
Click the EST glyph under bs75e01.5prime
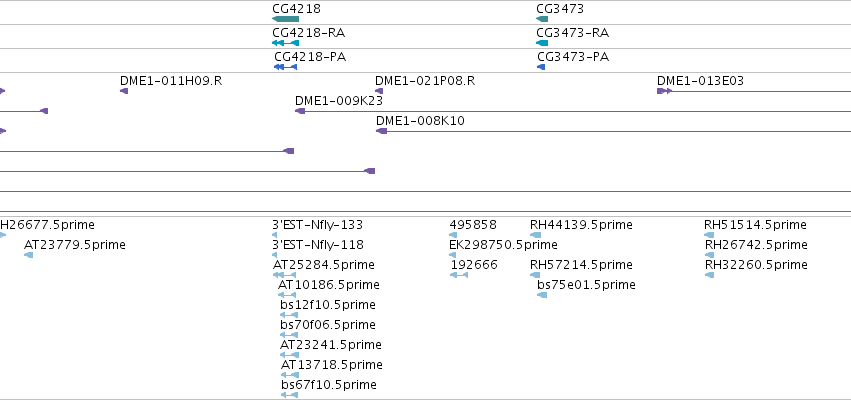coord(542,295)
